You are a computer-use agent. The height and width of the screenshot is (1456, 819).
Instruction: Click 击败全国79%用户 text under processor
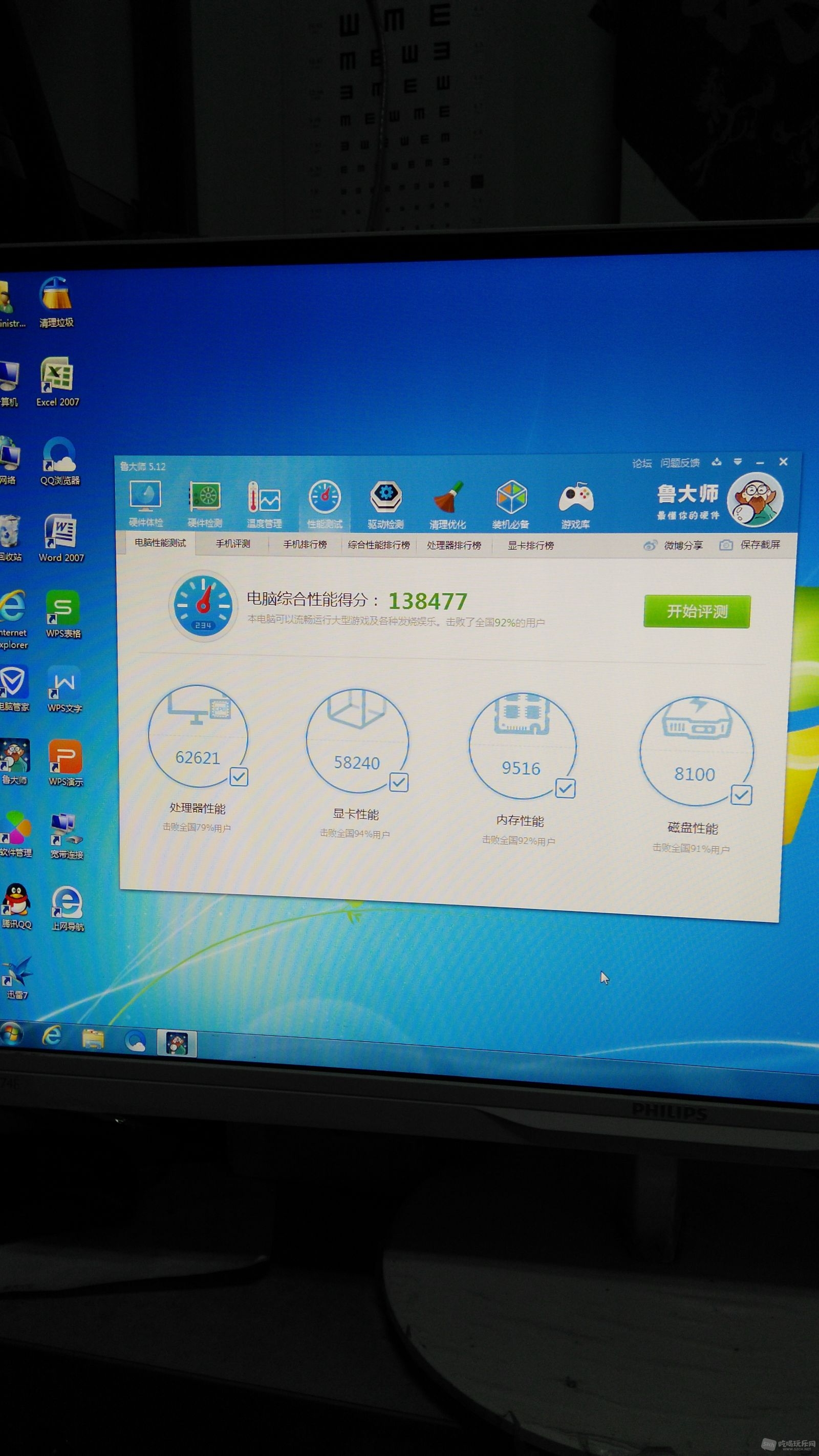pyautogui.click(x=197, y=828)
